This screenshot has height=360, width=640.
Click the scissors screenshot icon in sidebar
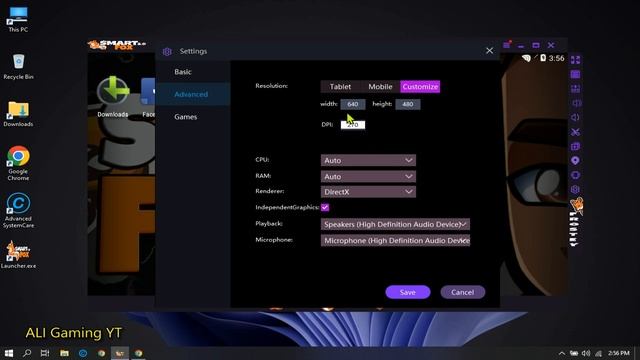tap(576, 132)
